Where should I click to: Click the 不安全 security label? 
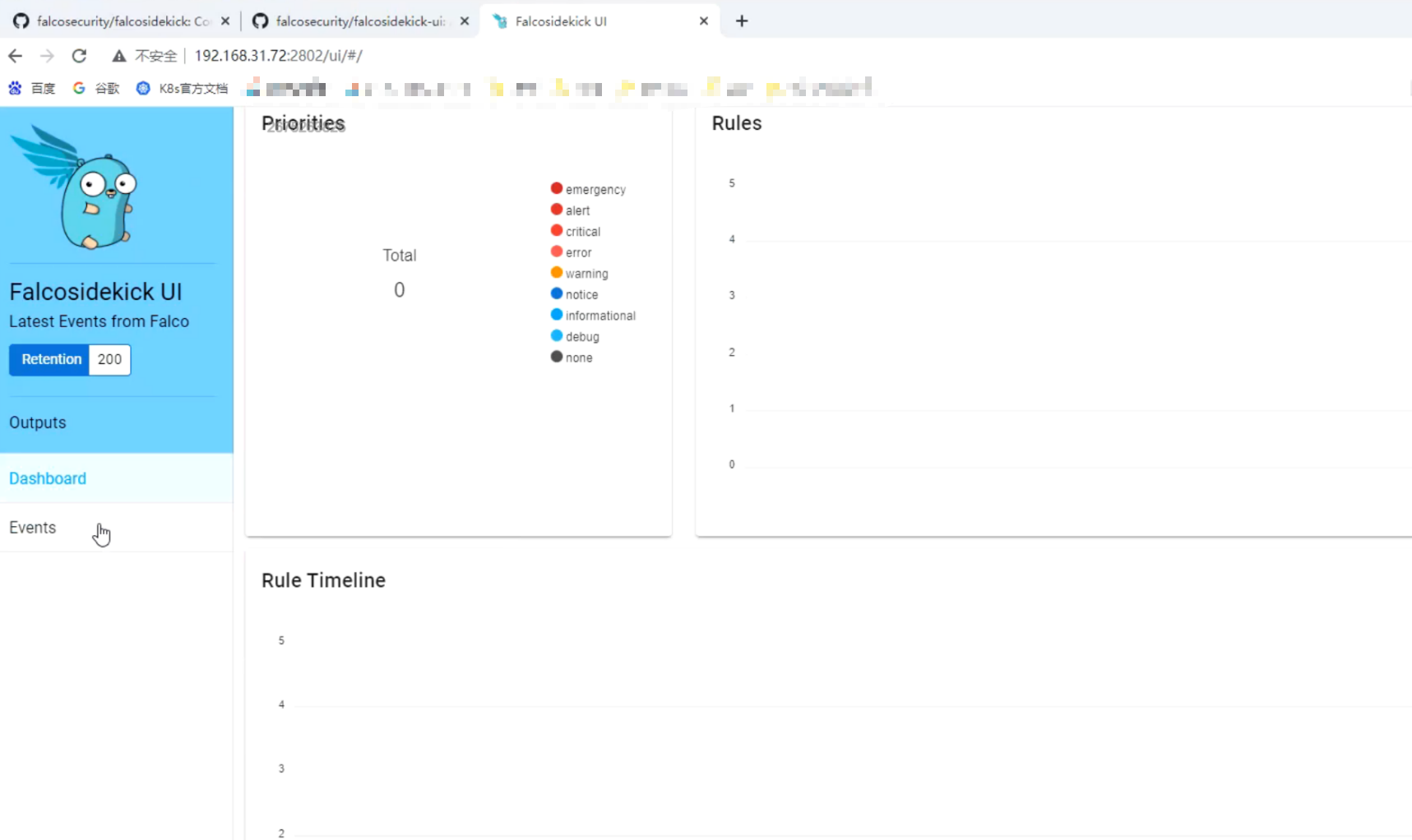pos(156,56)
